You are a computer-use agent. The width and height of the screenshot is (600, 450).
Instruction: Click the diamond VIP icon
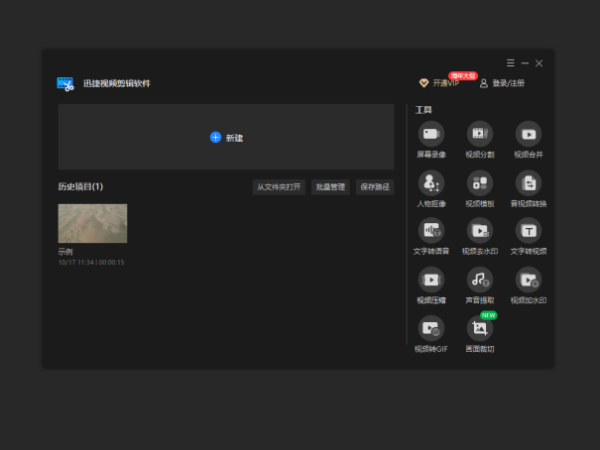click(x=424, y=83)
